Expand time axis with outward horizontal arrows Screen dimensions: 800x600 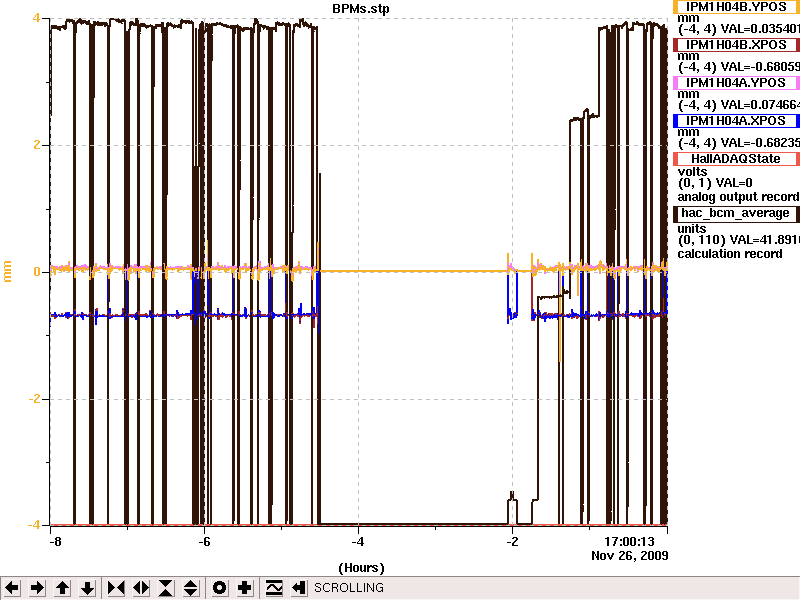tap(141, 588)
